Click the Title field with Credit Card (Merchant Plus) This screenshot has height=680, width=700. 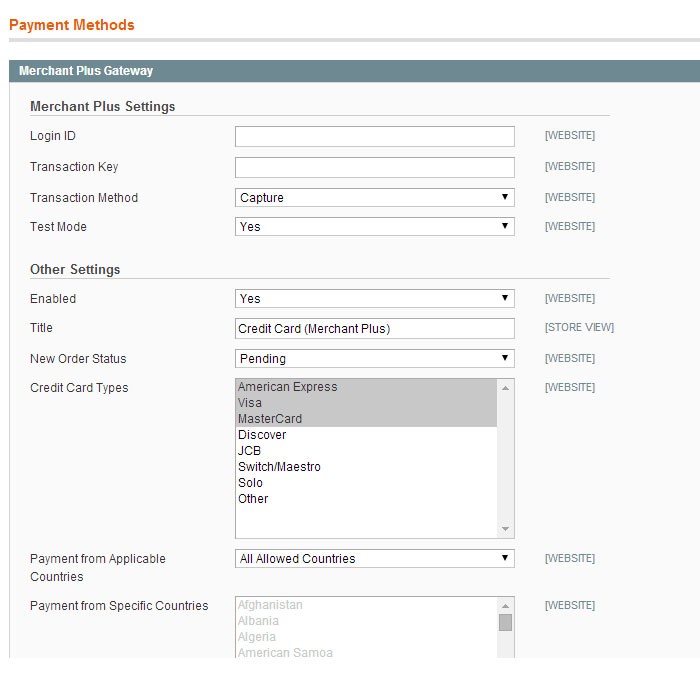(x=375, y=328)
